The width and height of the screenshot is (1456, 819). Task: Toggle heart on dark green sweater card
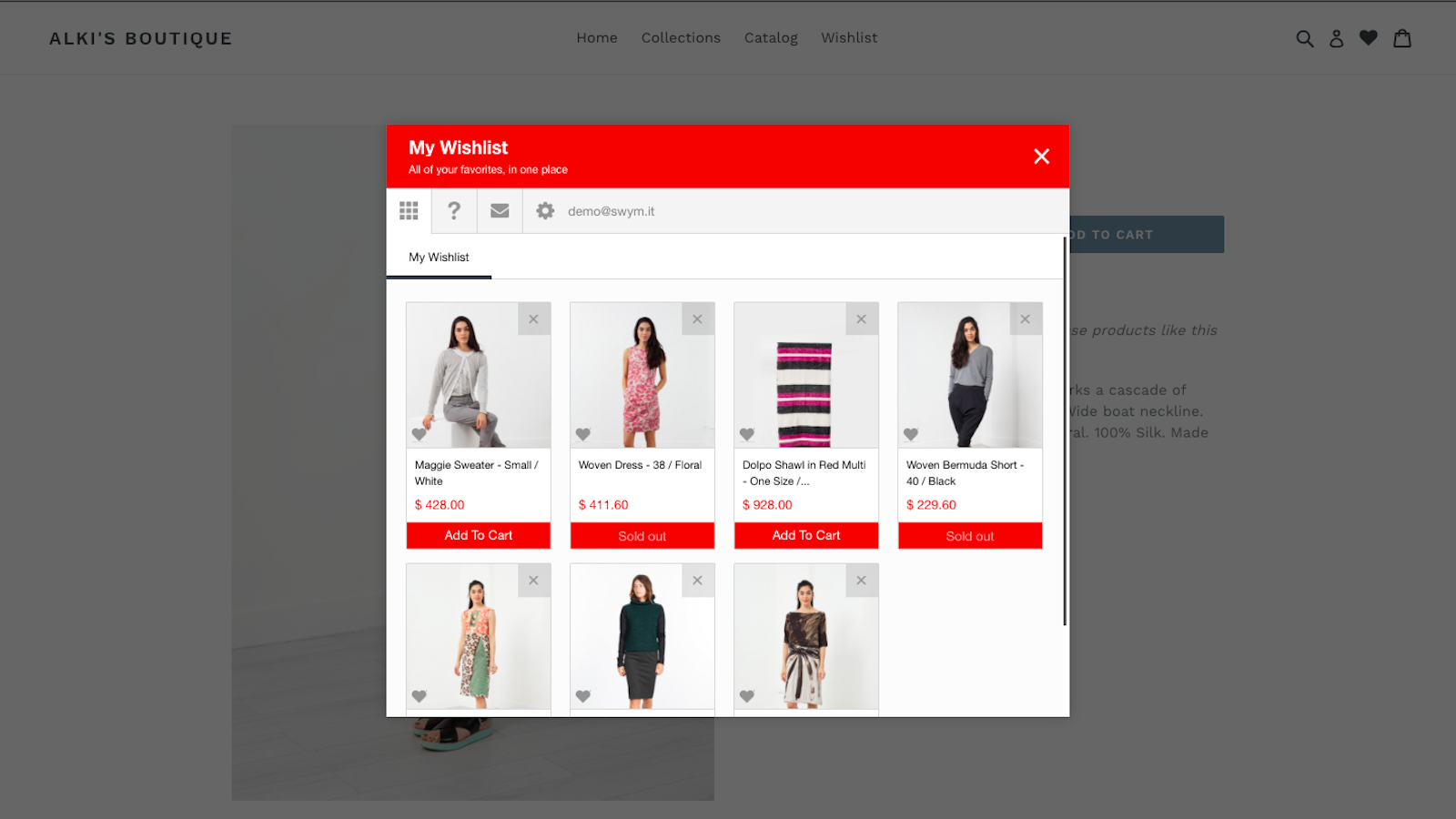(583, 696)
